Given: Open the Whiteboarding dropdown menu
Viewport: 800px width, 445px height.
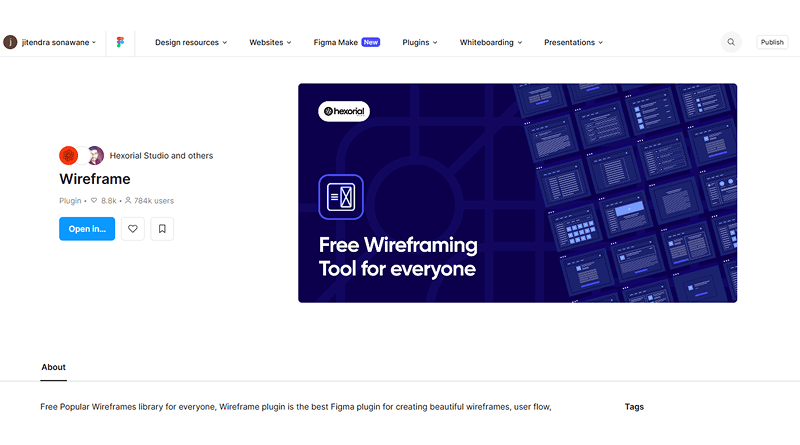Looking at the screenshot, I should (491, 42).
